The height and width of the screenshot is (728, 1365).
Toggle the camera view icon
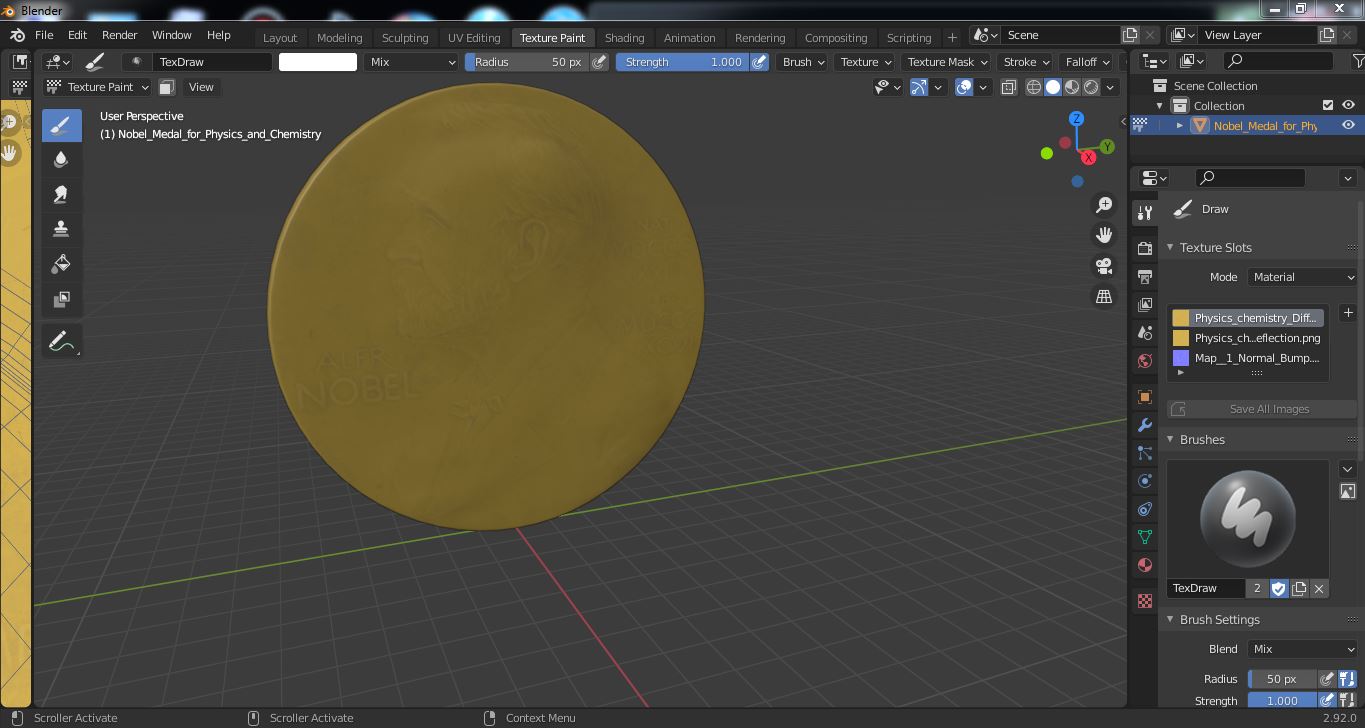pos(1104,266)
